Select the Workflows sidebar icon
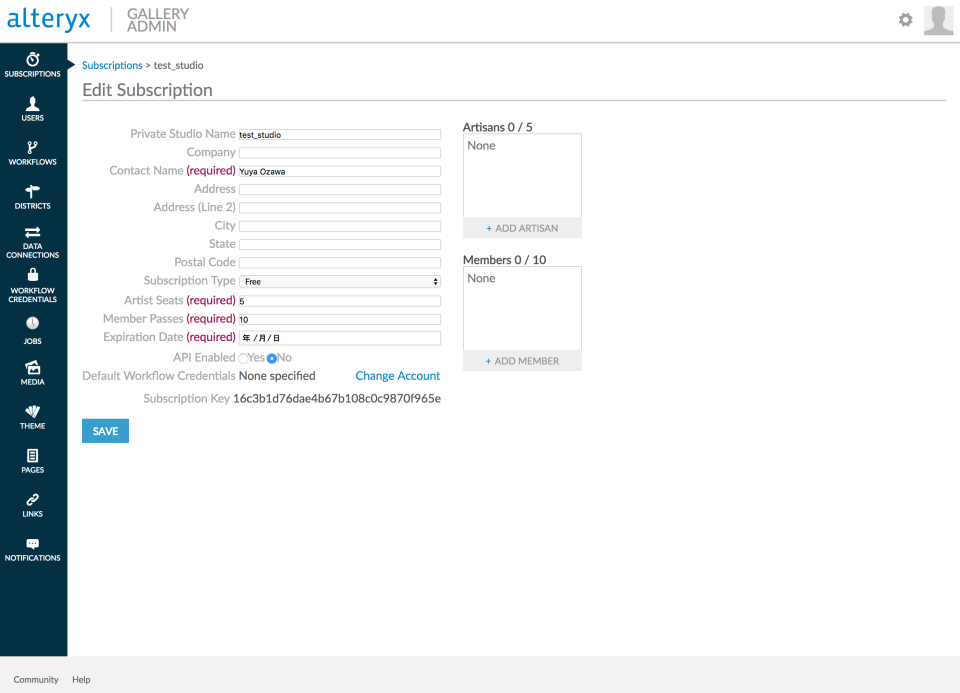The height and width of the screenshot is (693, 960). (x=33, y=152)
